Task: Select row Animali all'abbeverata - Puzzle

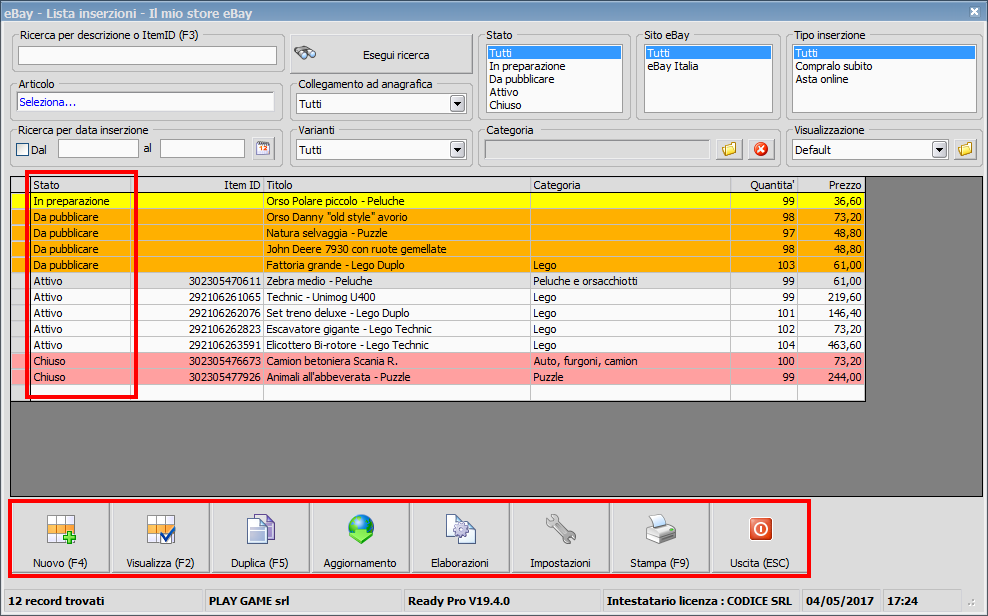Action: click(x=438, y=377)
